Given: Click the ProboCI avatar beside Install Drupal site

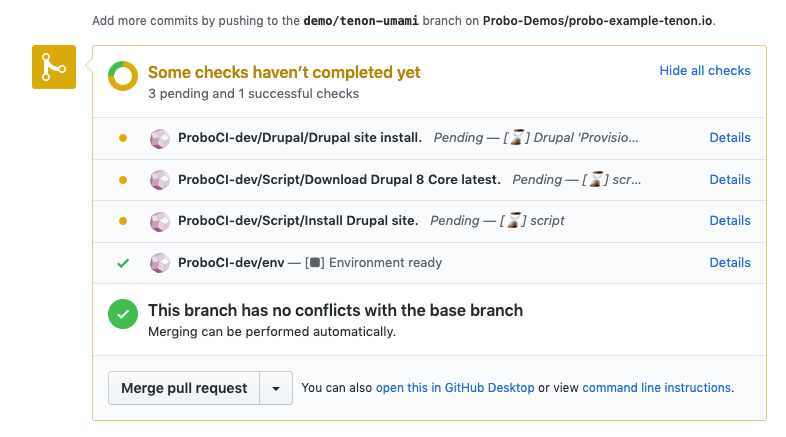Looking at the screenshot, I should pyautogui.click(x=158, y=221).
